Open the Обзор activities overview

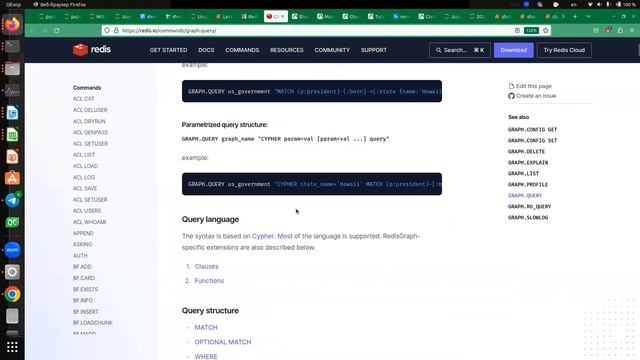click(13, 4)
